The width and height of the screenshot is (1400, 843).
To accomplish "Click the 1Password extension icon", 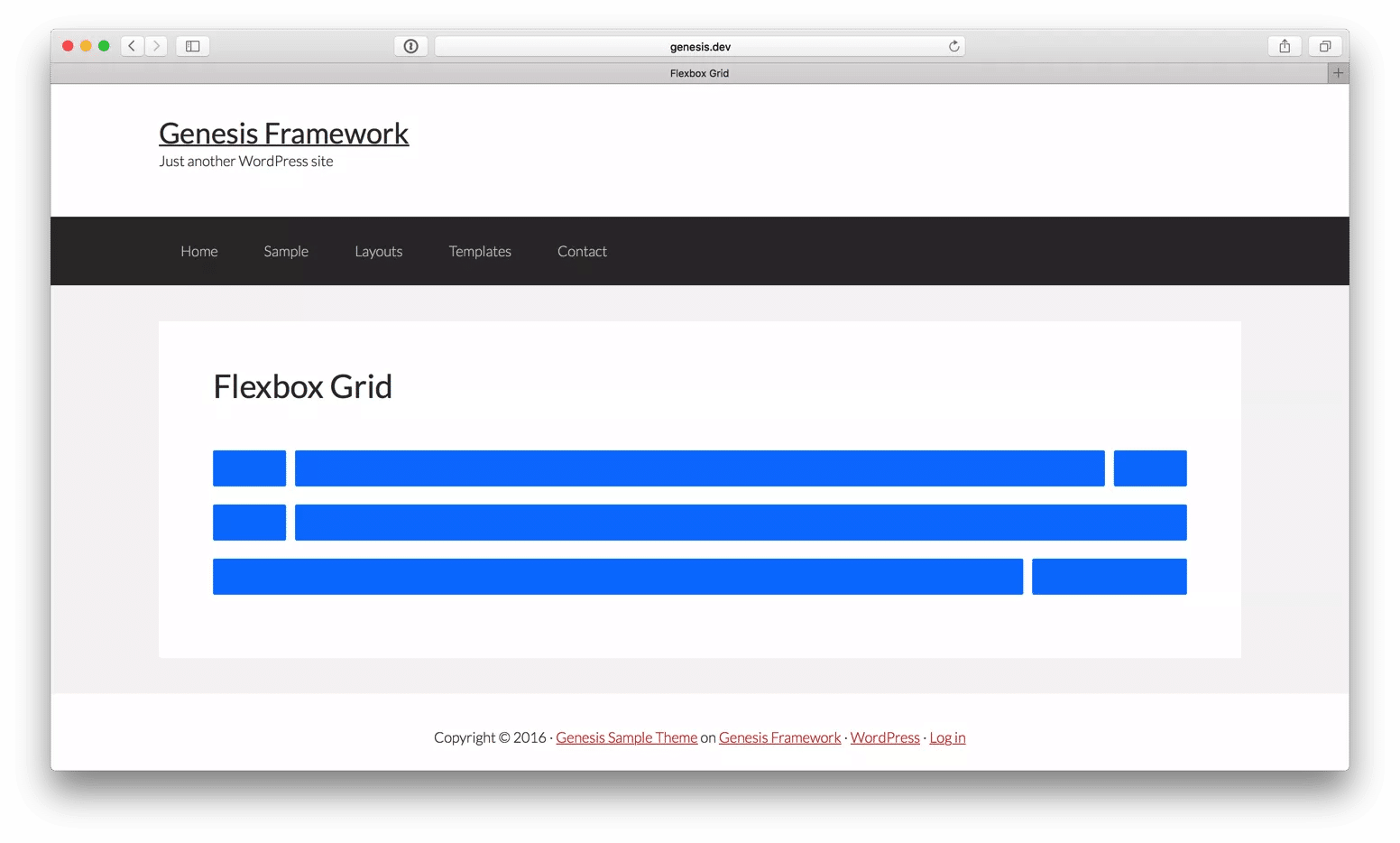I will pyautogui.click(x=410, y=46).
